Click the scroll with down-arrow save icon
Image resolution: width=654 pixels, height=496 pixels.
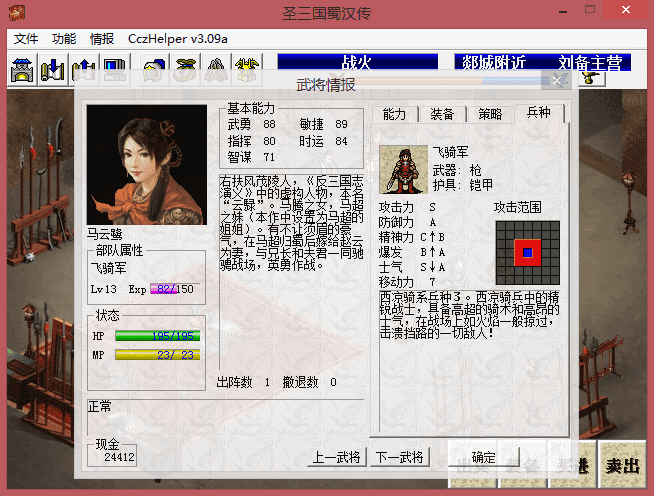point(53,69)
